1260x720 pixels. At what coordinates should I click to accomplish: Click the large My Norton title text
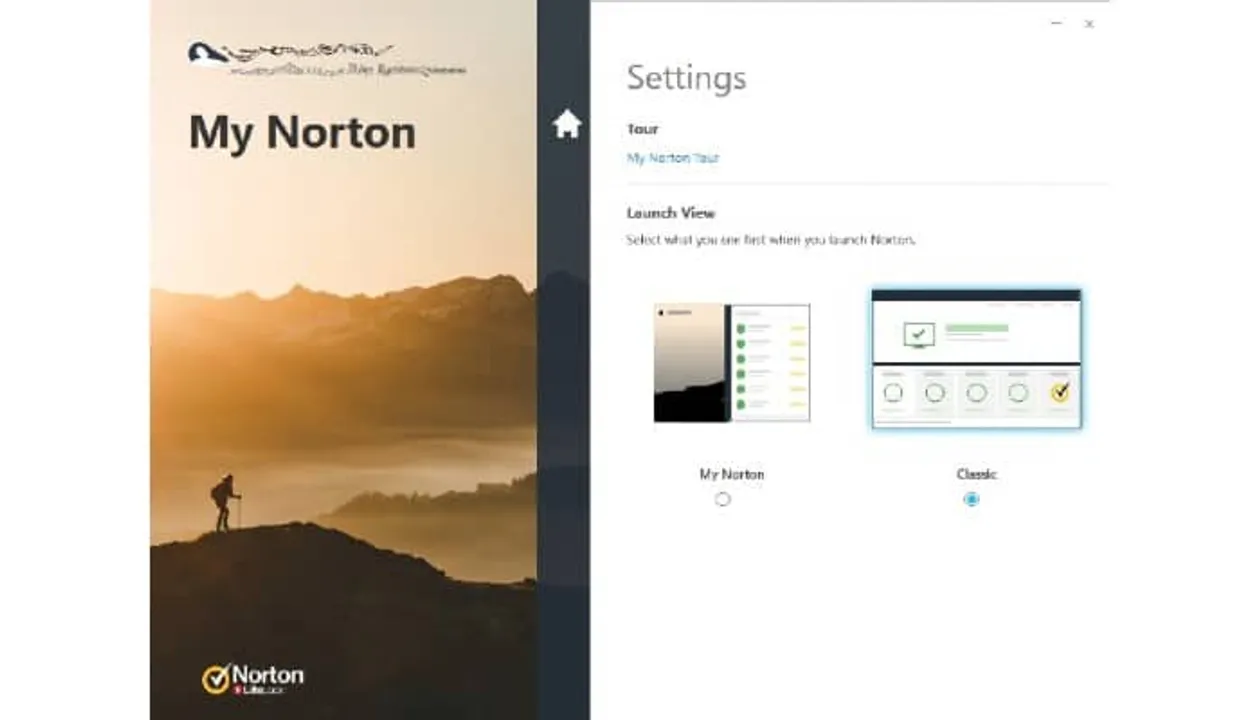point(302,133)
